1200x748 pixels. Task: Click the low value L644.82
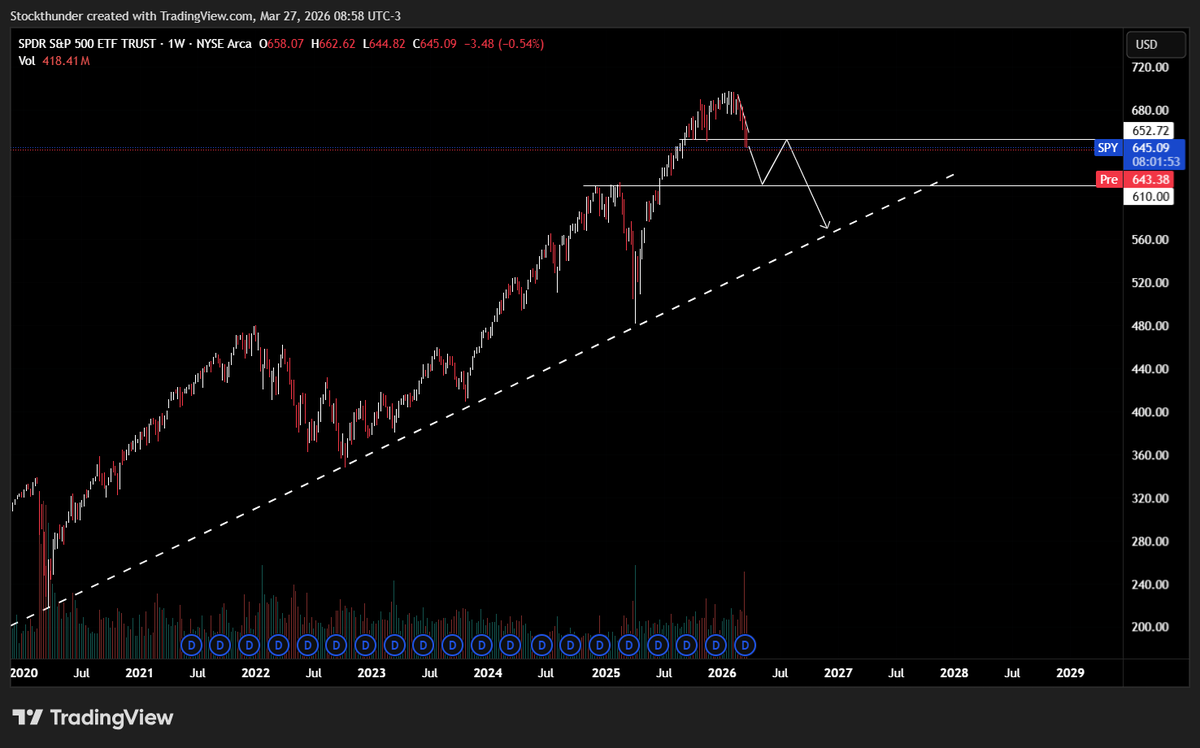pos(383,44)
